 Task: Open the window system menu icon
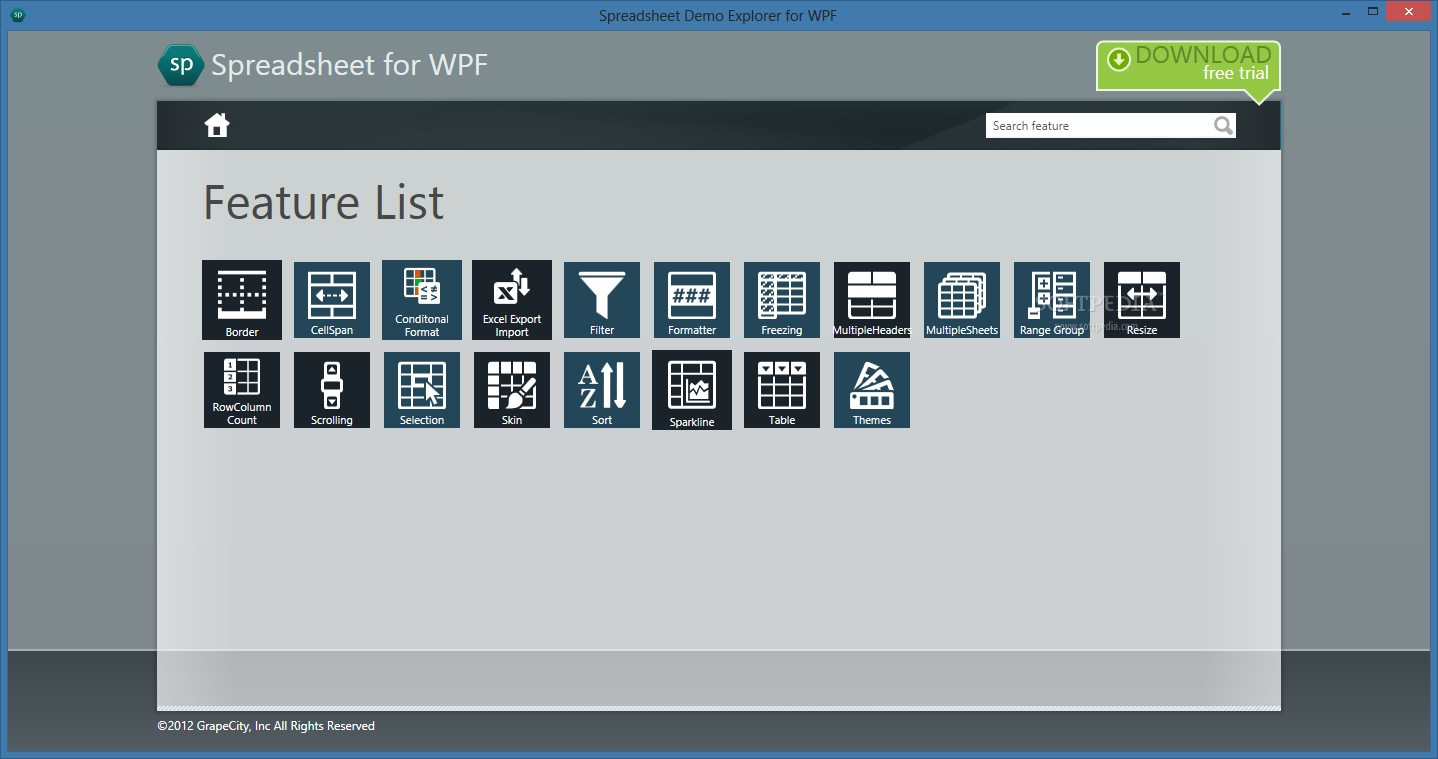(19, 15)
